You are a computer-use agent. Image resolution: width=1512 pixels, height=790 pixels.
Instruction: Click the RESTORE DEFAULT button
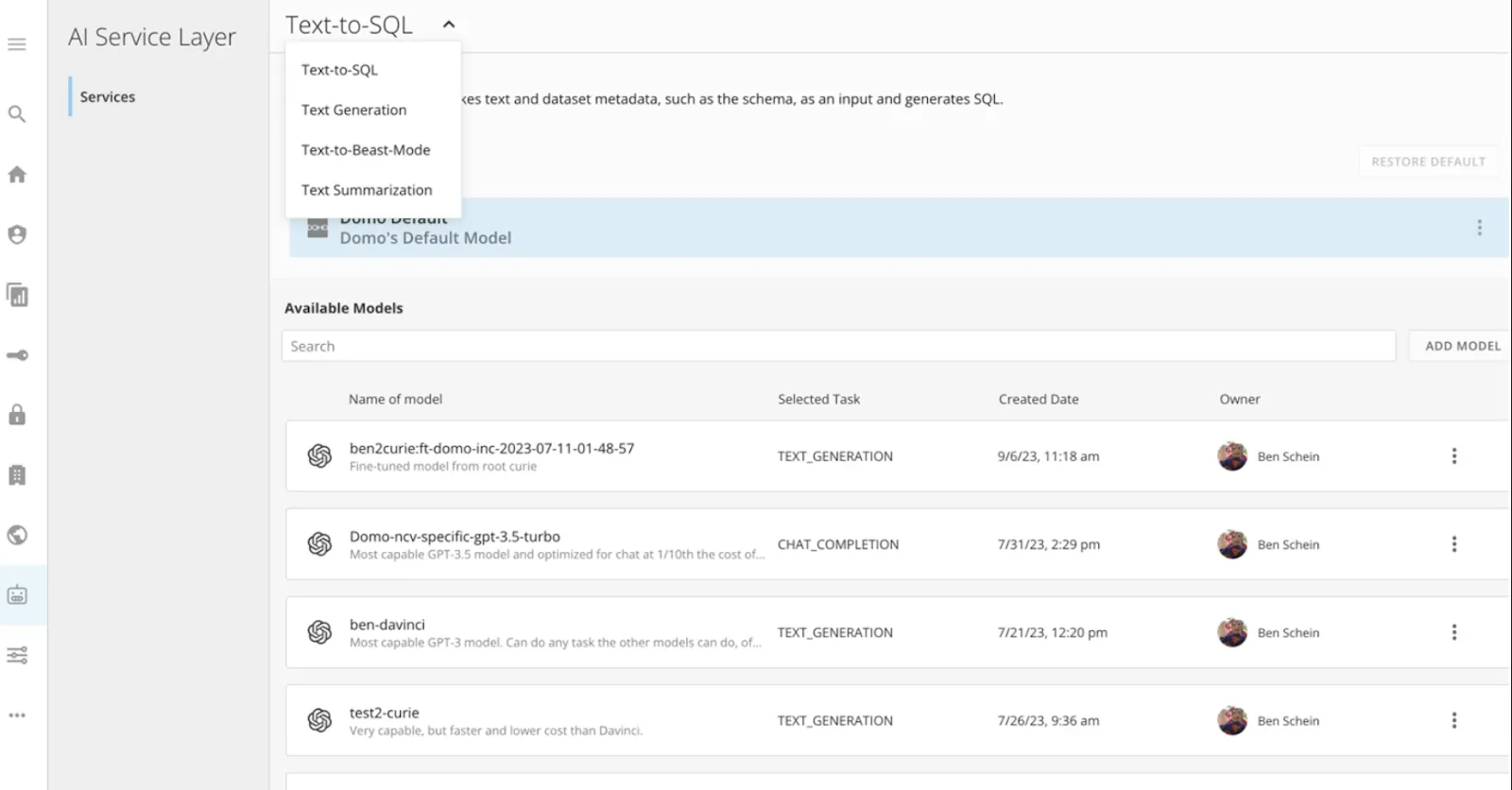[x=1428, y=162]
